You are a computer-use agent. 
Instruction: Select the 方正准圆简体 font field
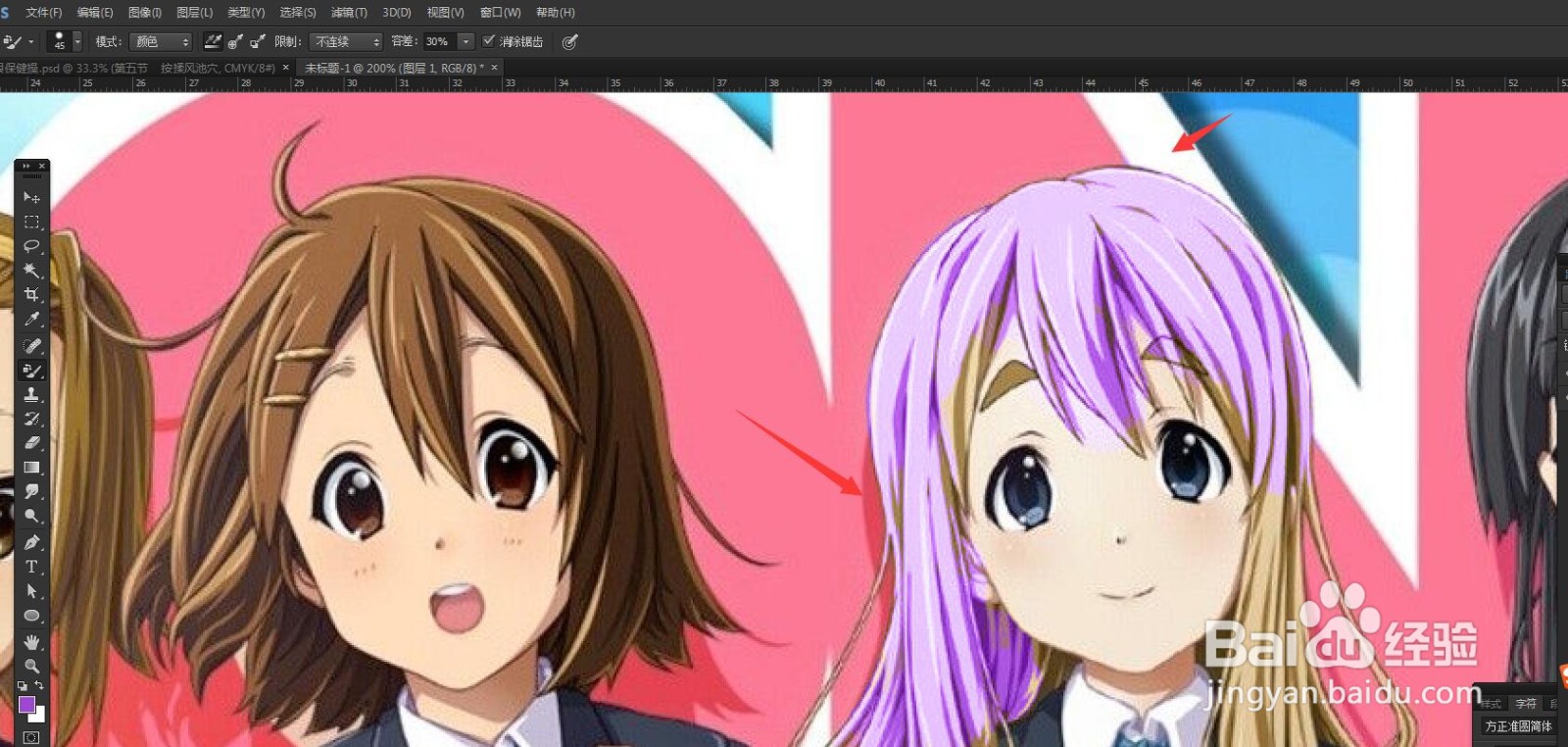click(1518, 726)
